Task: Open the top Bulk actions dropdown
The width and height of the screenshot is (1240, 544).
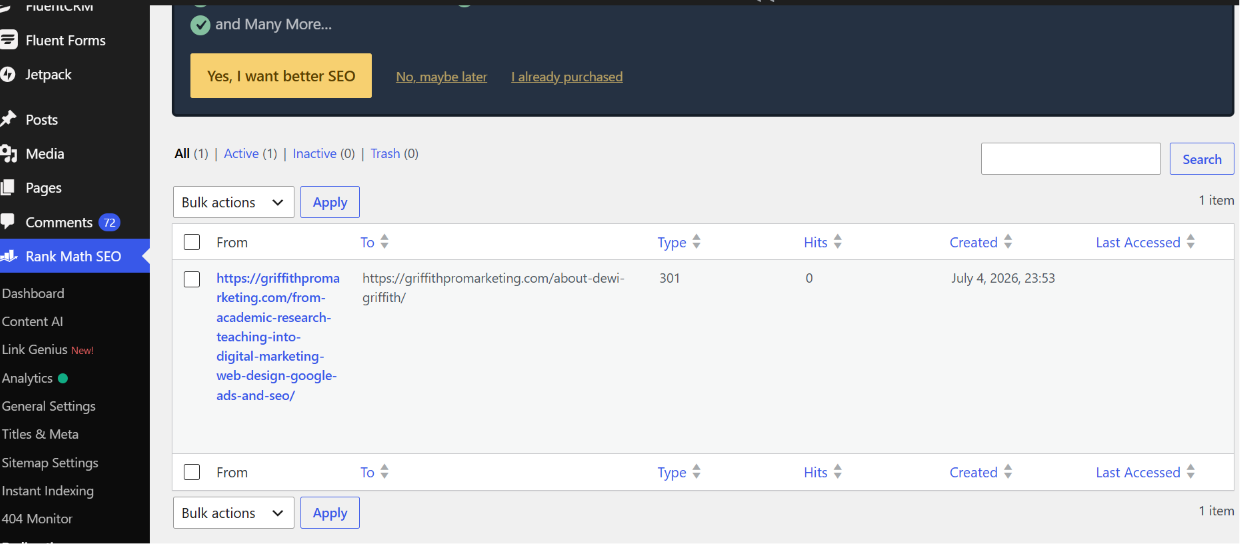Action: (234, 202)
